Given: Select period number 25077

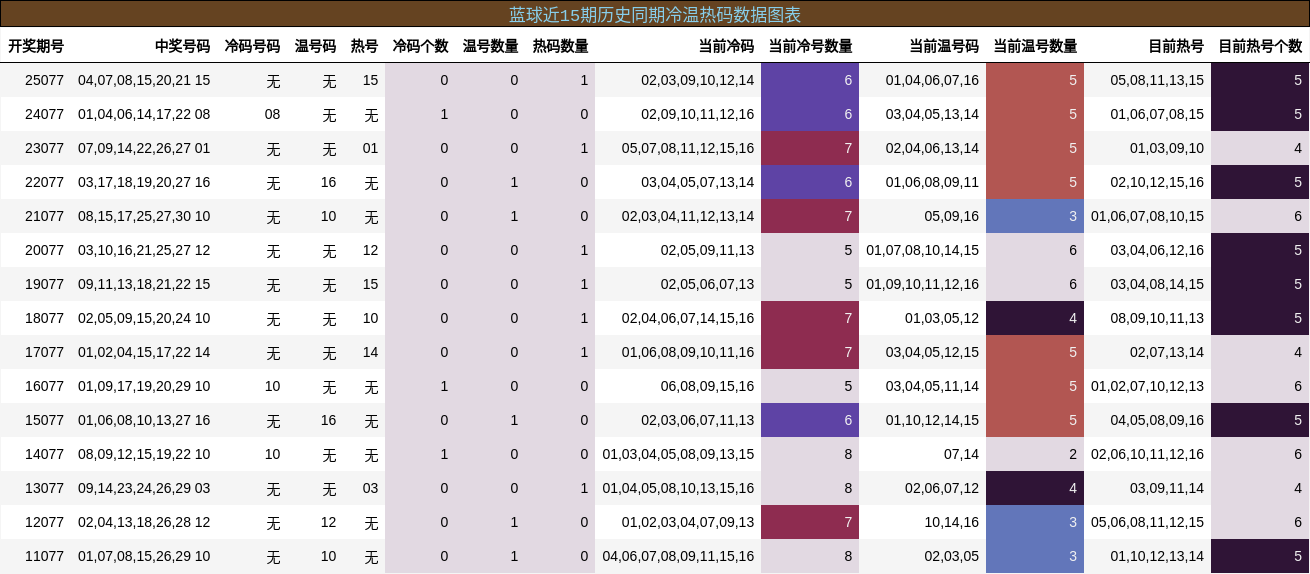Looking at the screenshot, I should 44,80.
